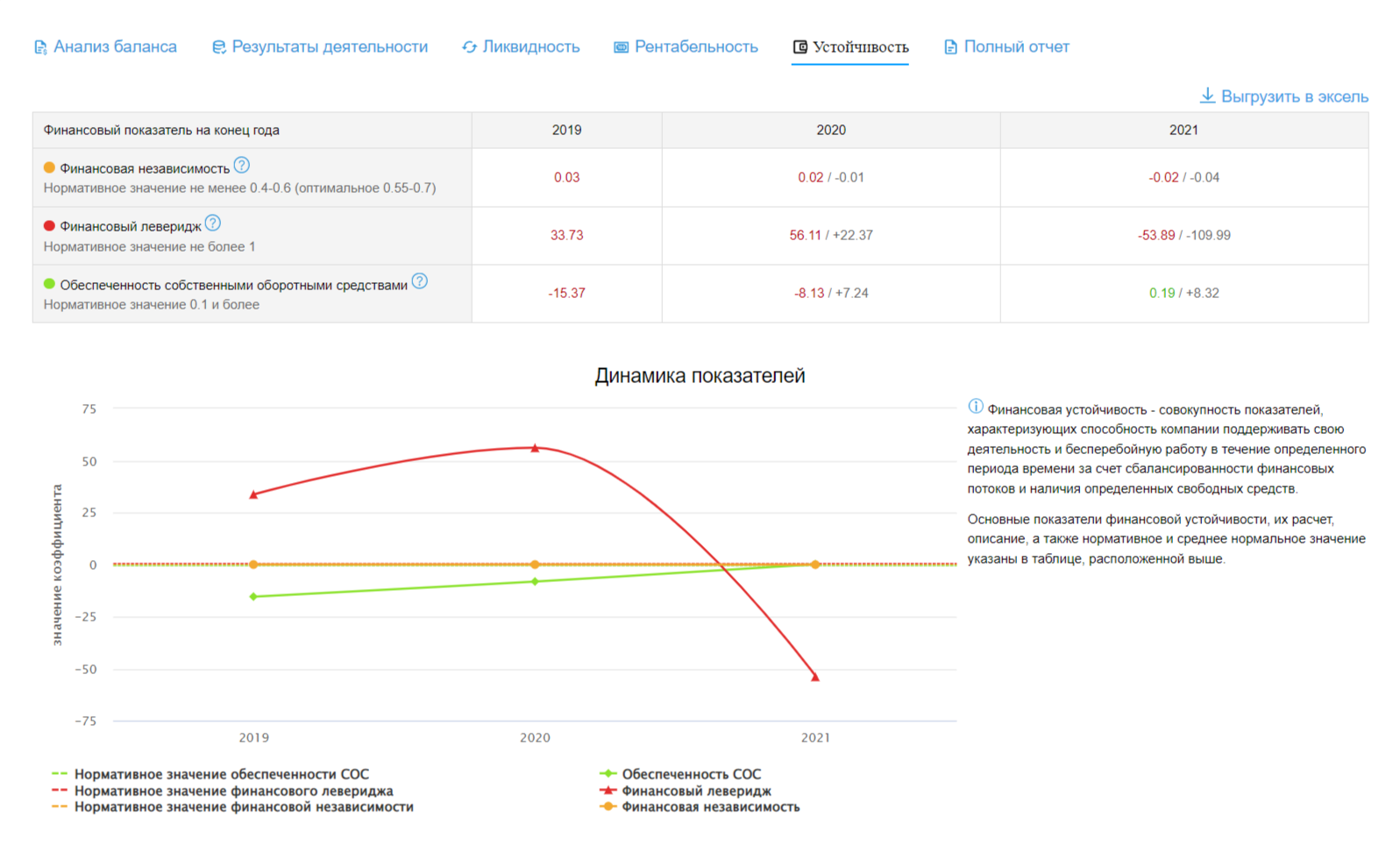Open the Результаты деятельности tab

pyautogui.click(x=329, y=47)
